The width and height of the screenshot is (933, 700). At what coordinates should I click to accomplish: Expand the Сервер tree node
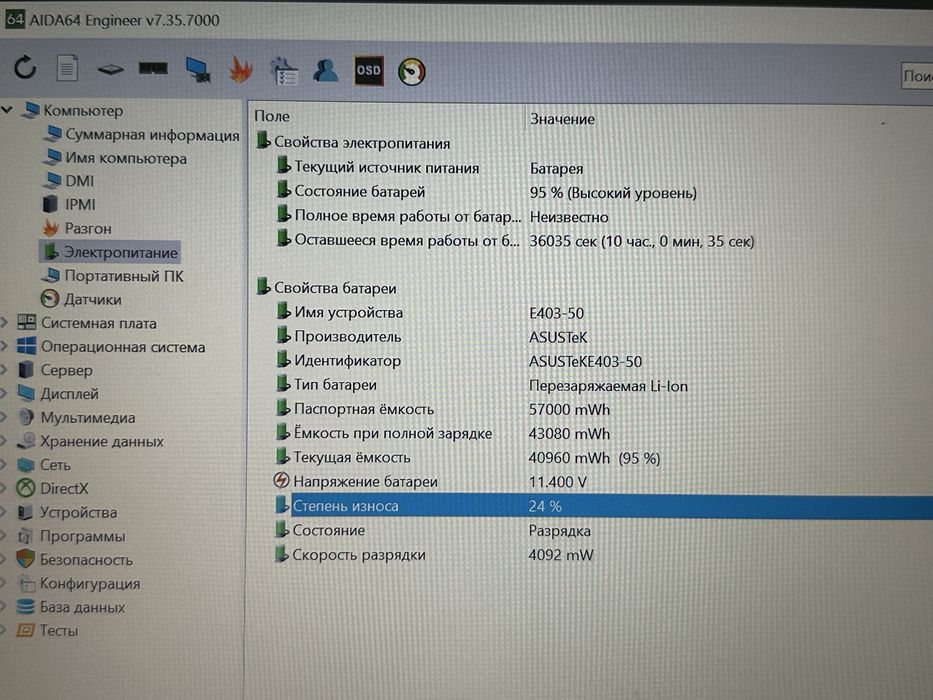(x=4, y=370)
